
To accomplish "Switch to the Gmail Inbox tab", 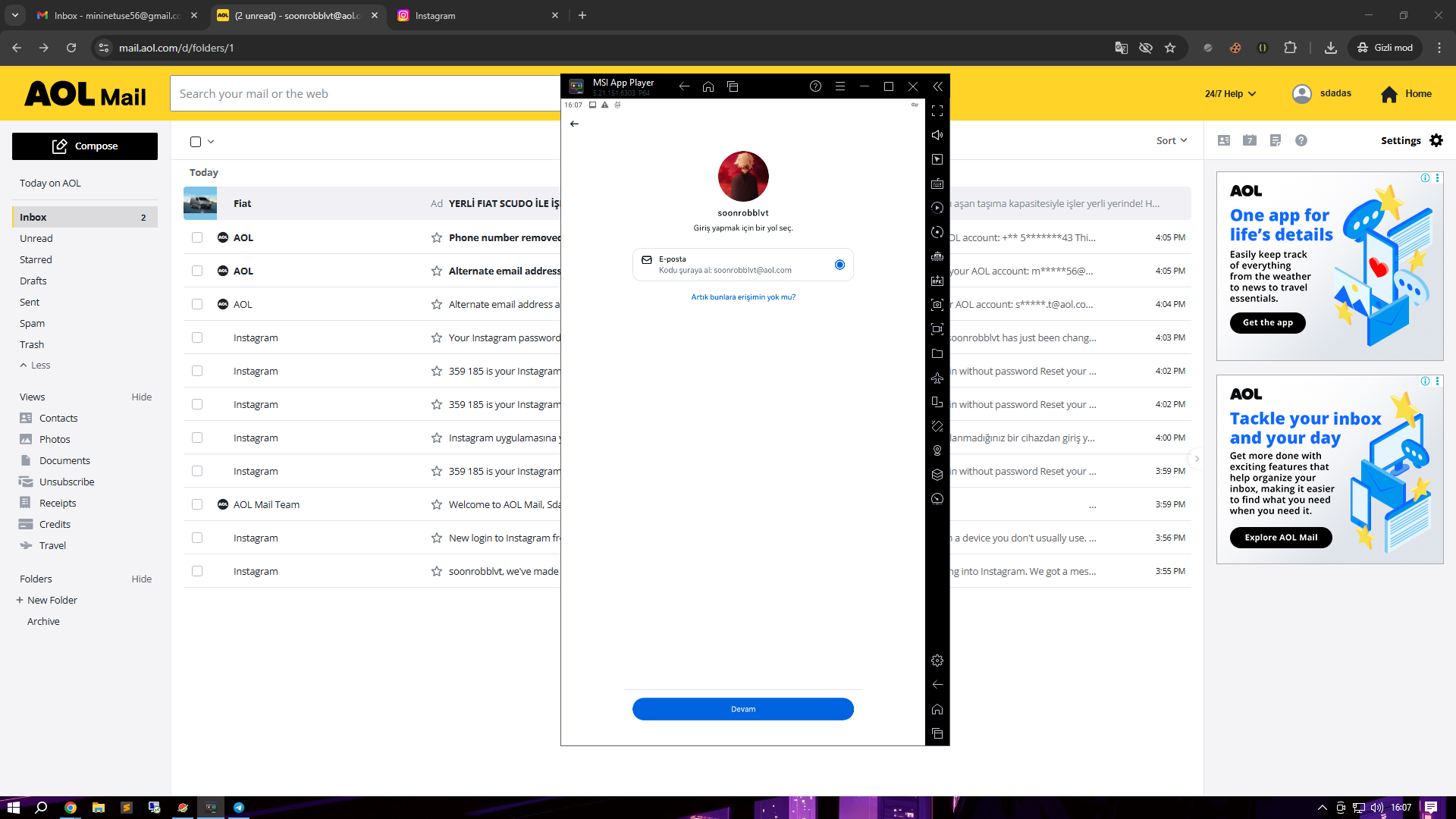I will [x=118, y=15].
